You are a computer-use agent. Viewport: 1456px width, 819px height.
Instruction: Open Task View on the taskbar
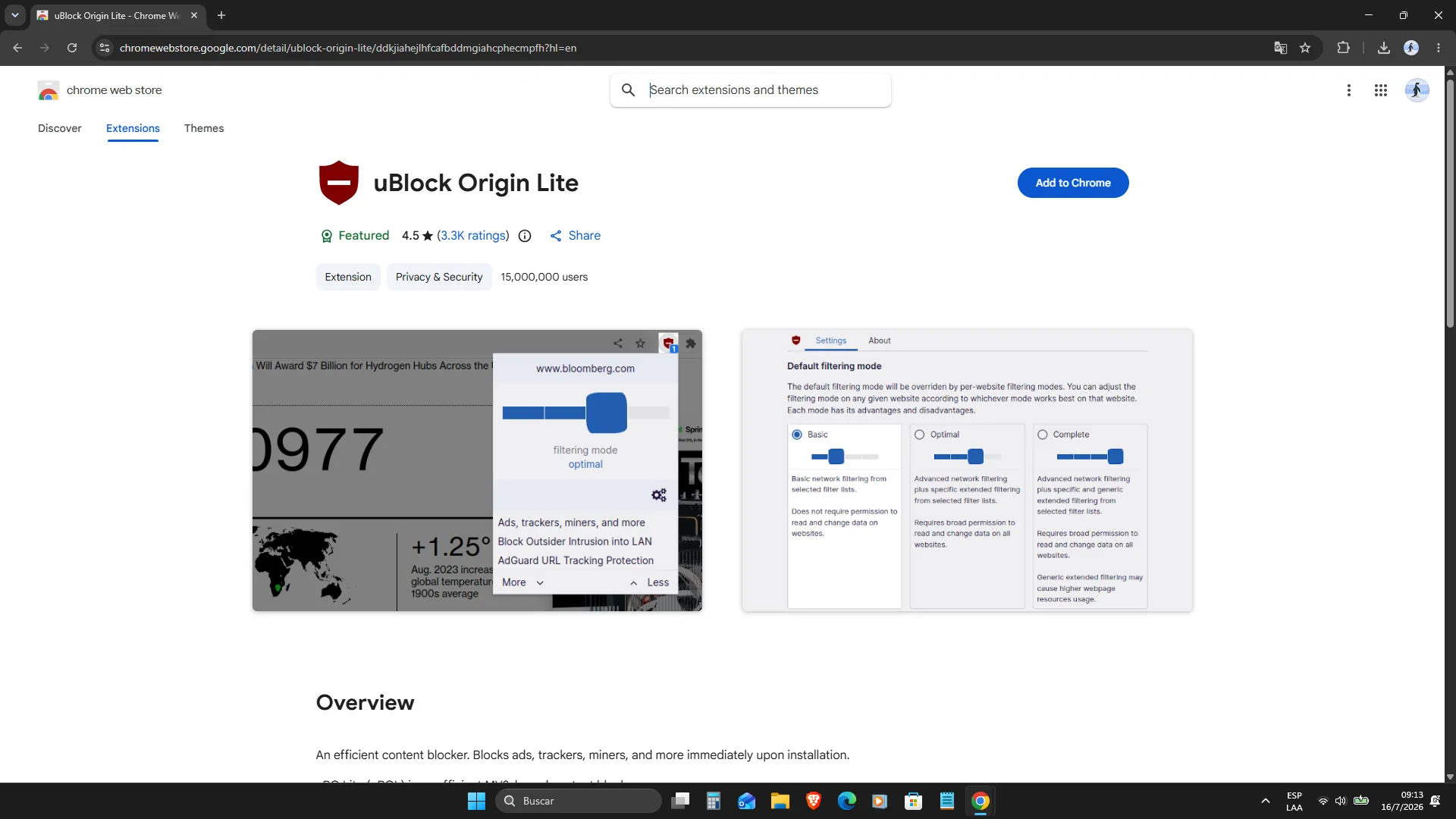[x=680, y=801]
